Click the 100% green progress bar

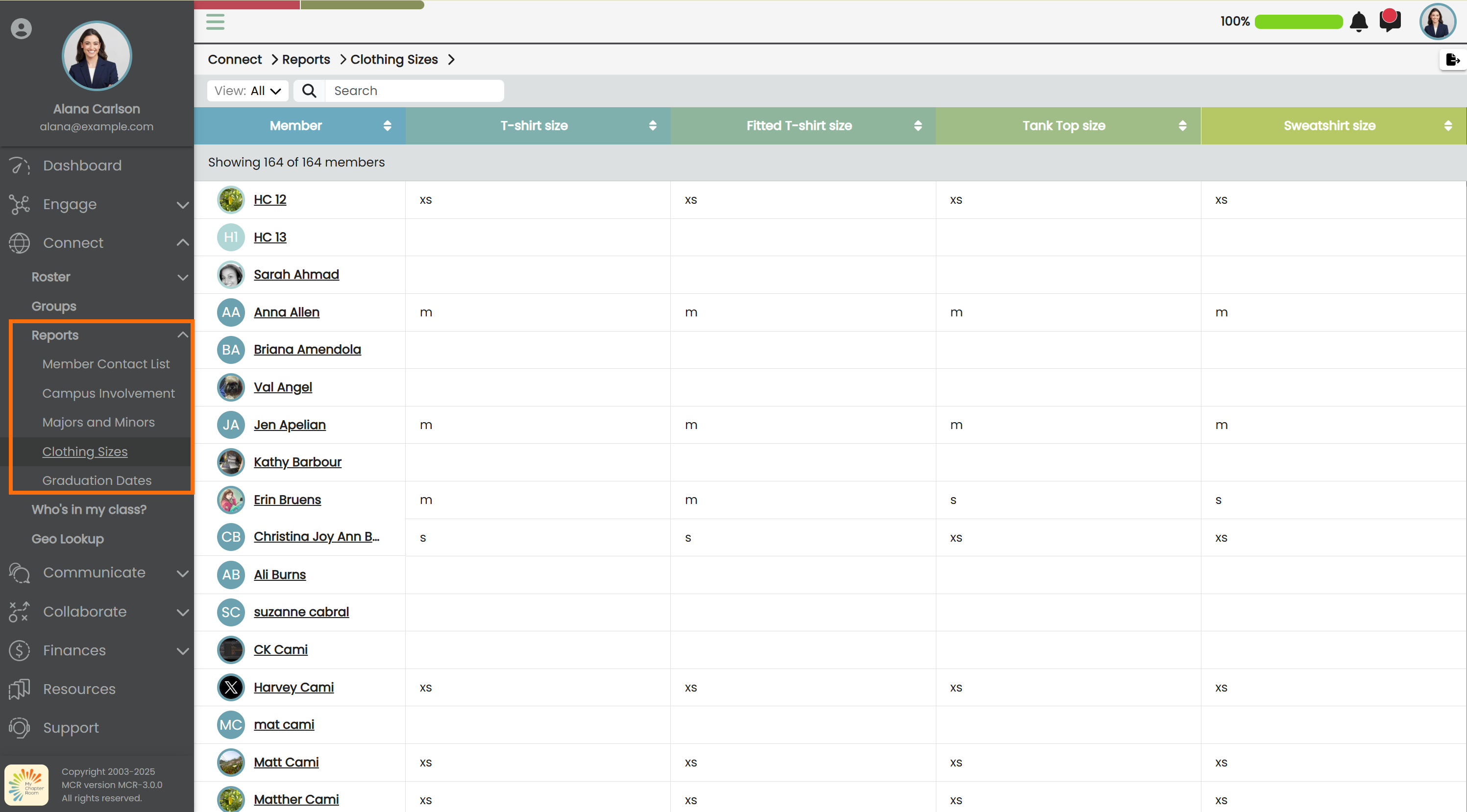tap(1298, 22)
